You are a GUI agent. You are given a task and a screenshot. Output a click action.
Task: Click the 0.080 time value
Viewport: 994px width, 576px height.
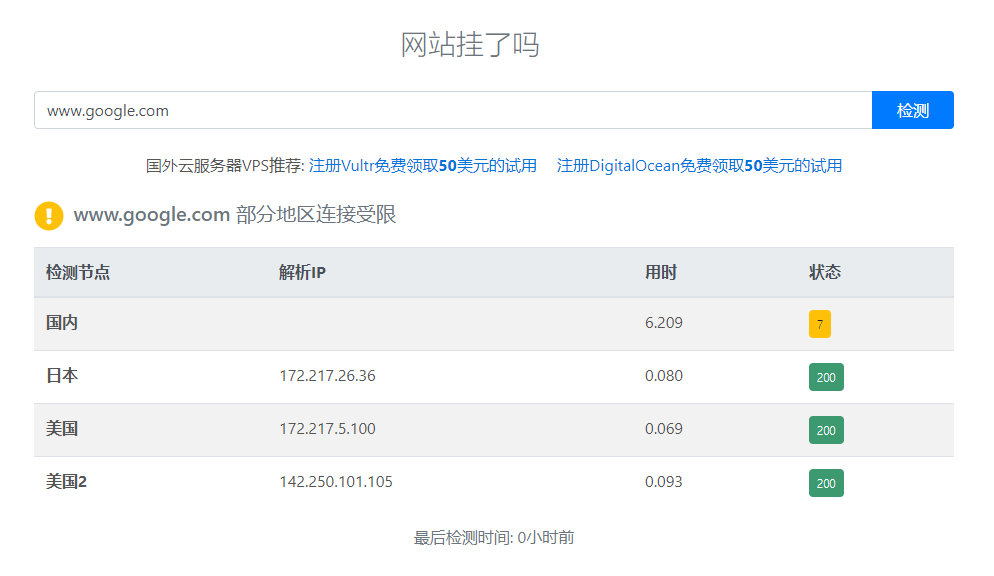(x=664, y=376)
